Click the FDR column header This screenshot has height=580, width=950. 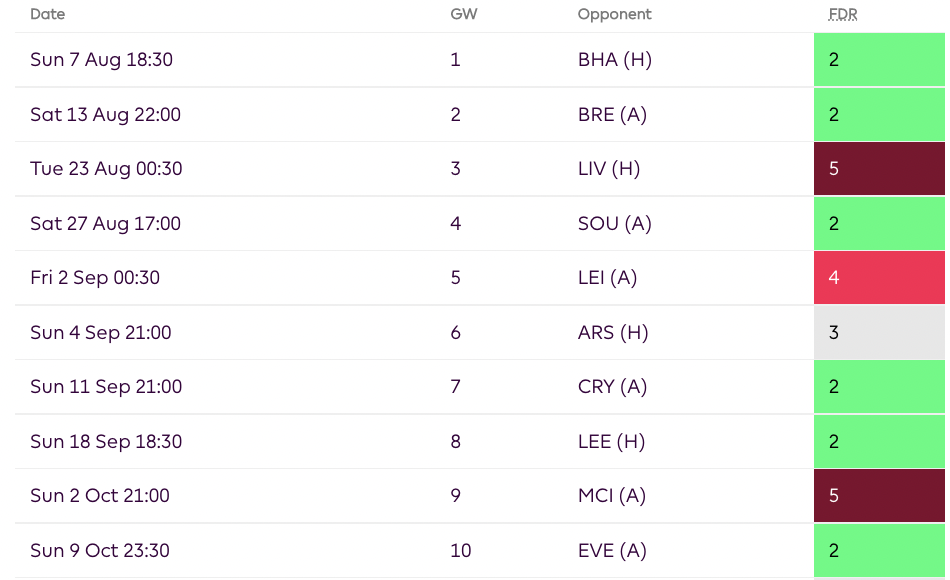coord(843,14)
